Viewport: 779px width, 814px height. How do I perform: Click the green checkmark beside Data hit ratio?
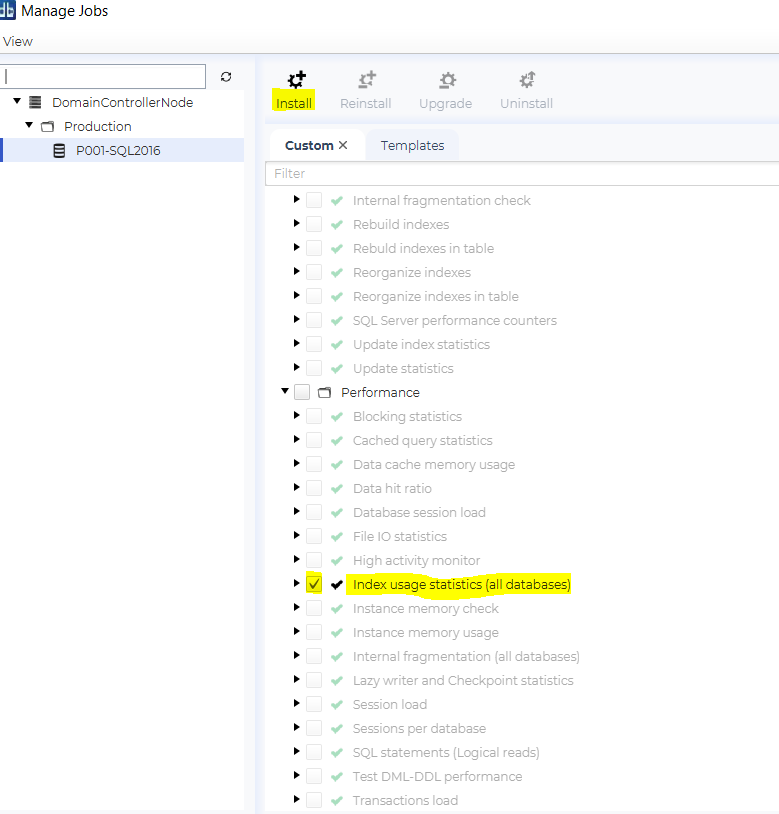(x=337, y=489)
